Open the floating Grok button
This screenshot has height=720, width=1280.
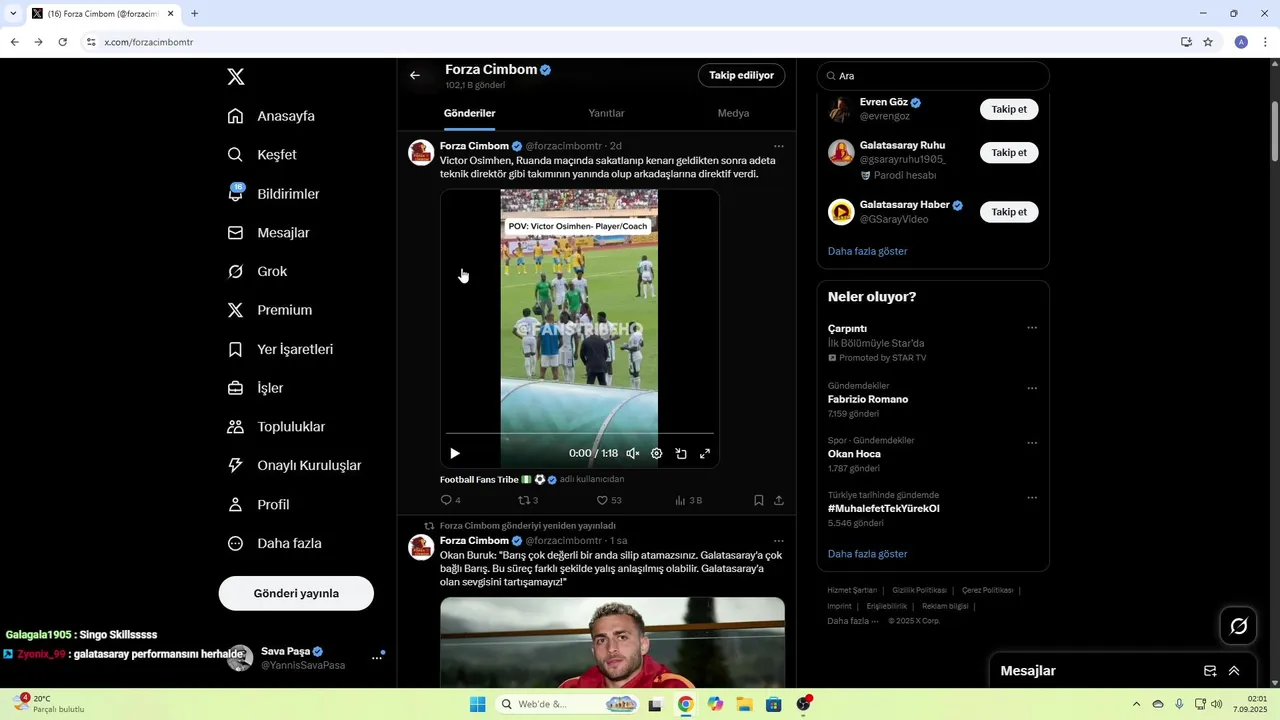pyautogui.click(x=1239, y=626)
